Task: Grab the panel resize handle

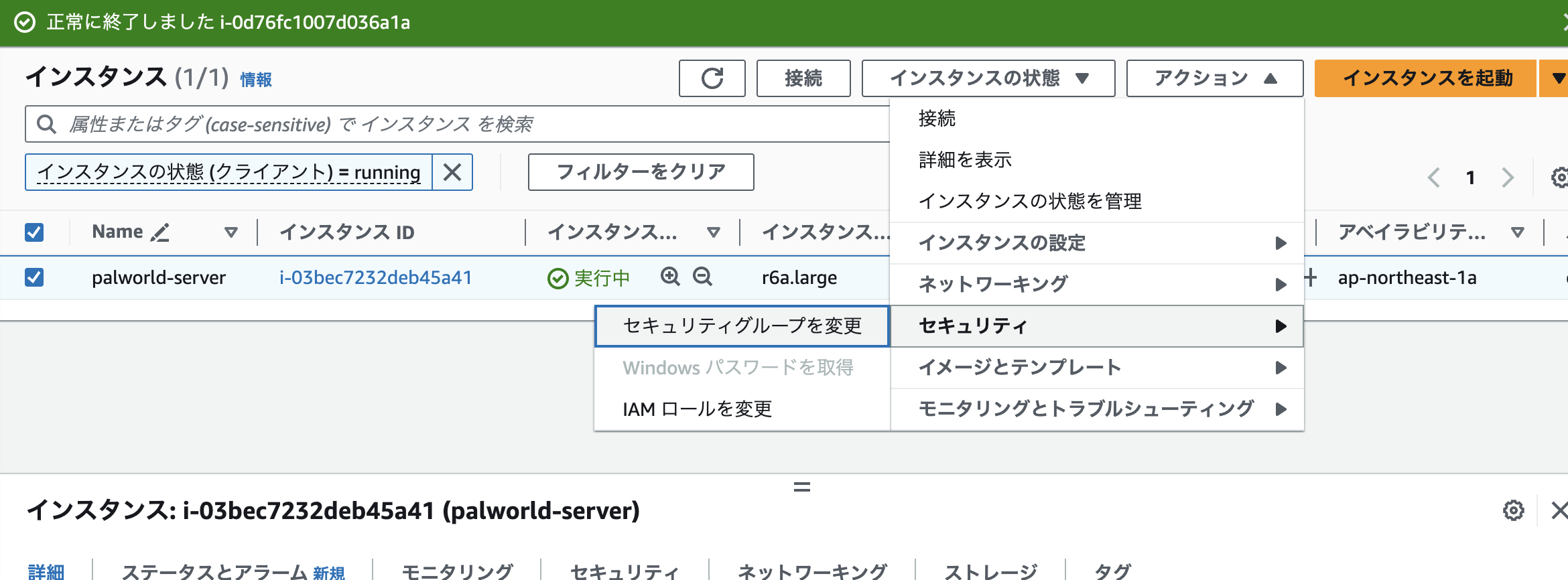Action: (801, 487)
